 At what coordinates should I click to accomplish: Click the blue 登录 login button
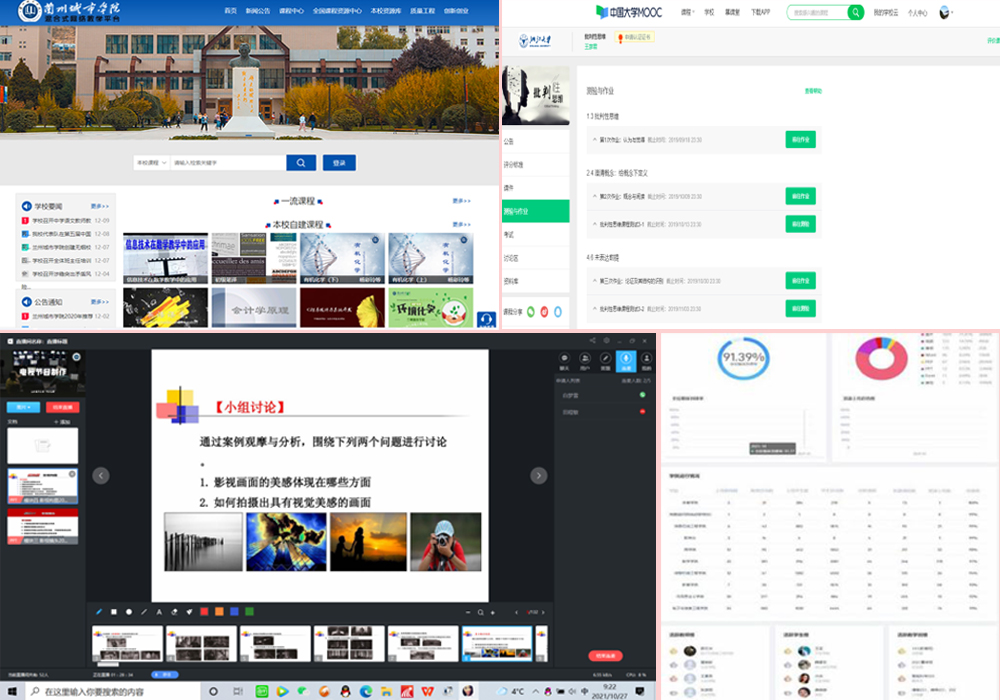339,163
